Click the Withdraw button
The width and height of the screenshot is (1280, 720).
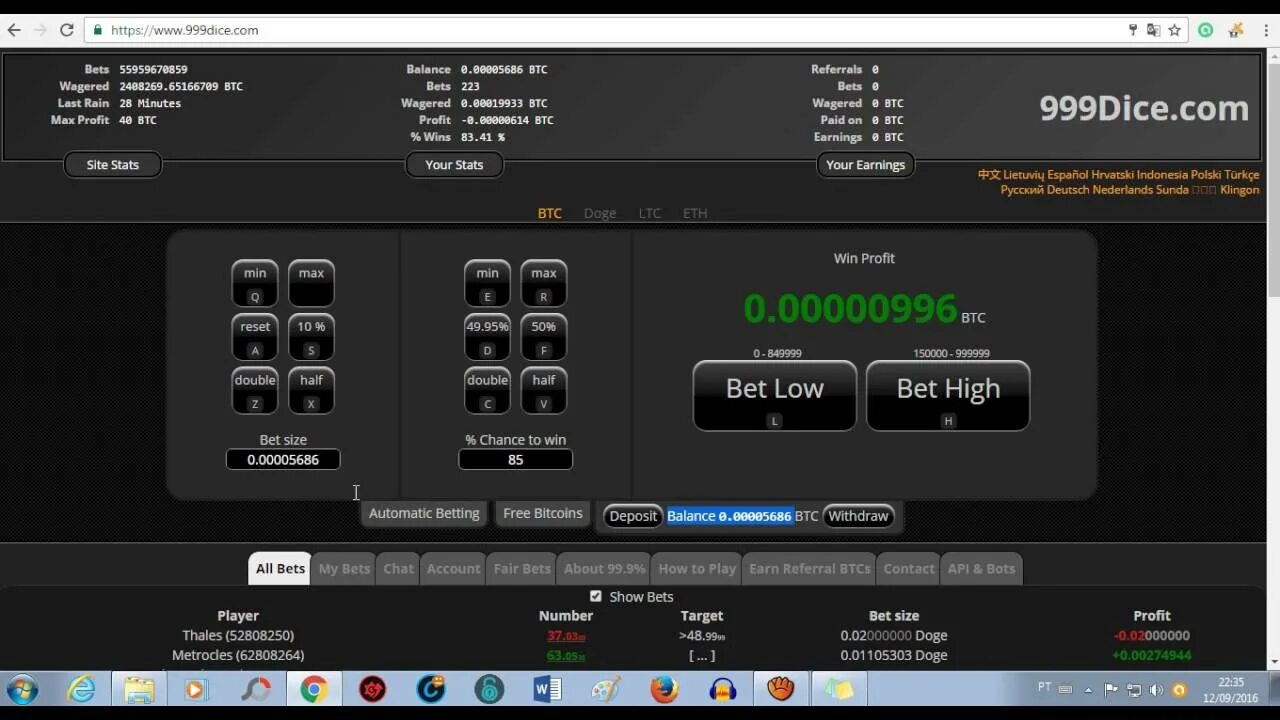click(858, 516)
